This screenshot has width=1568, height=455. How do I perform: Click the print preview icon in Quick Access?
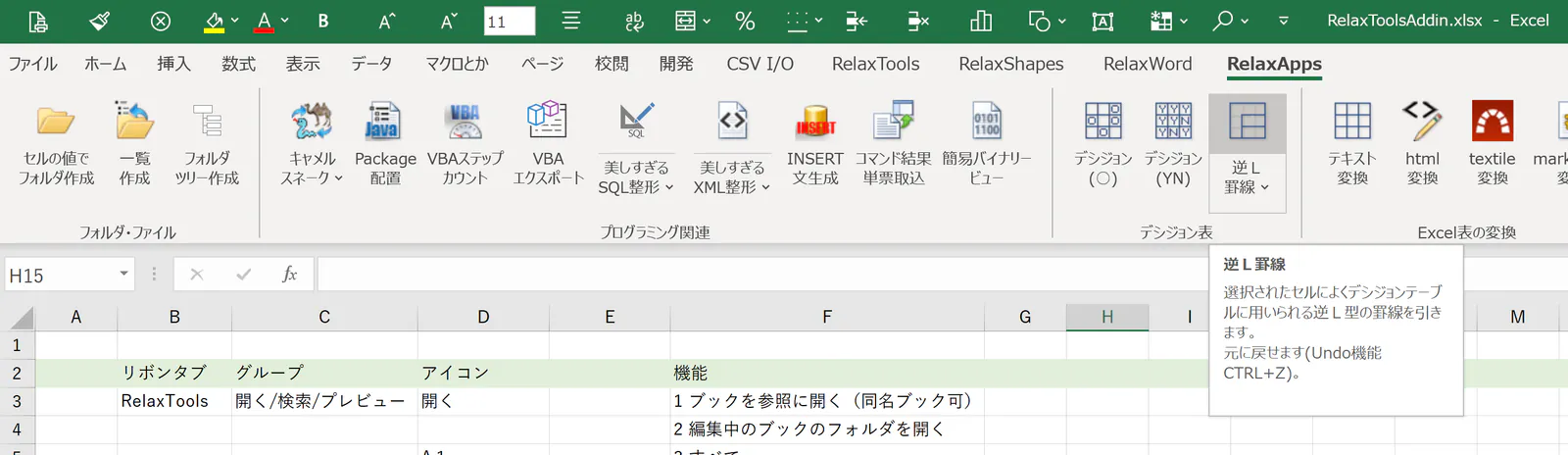[37, 21]
